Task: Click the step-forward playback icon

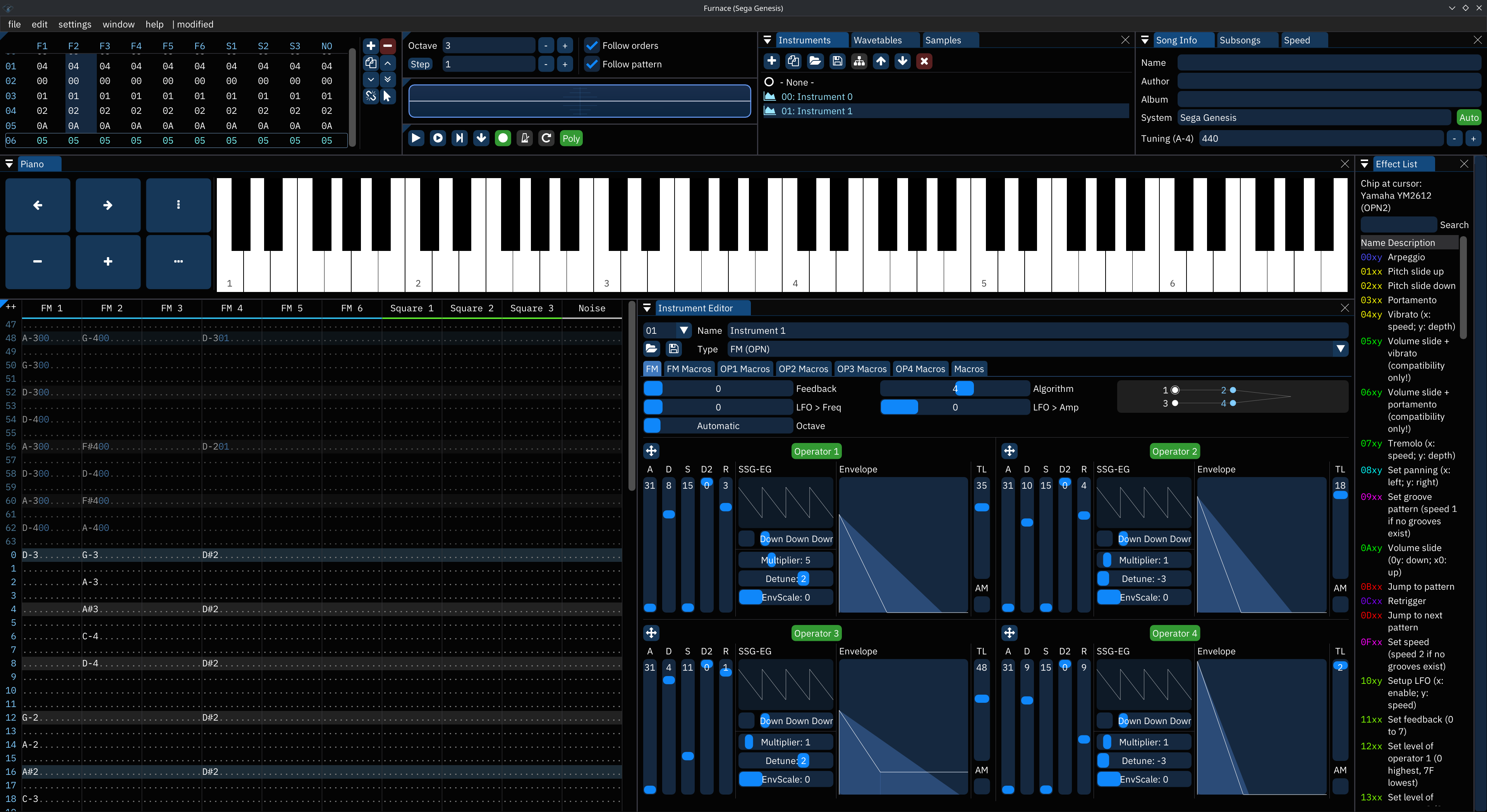Action: point(460,138)
